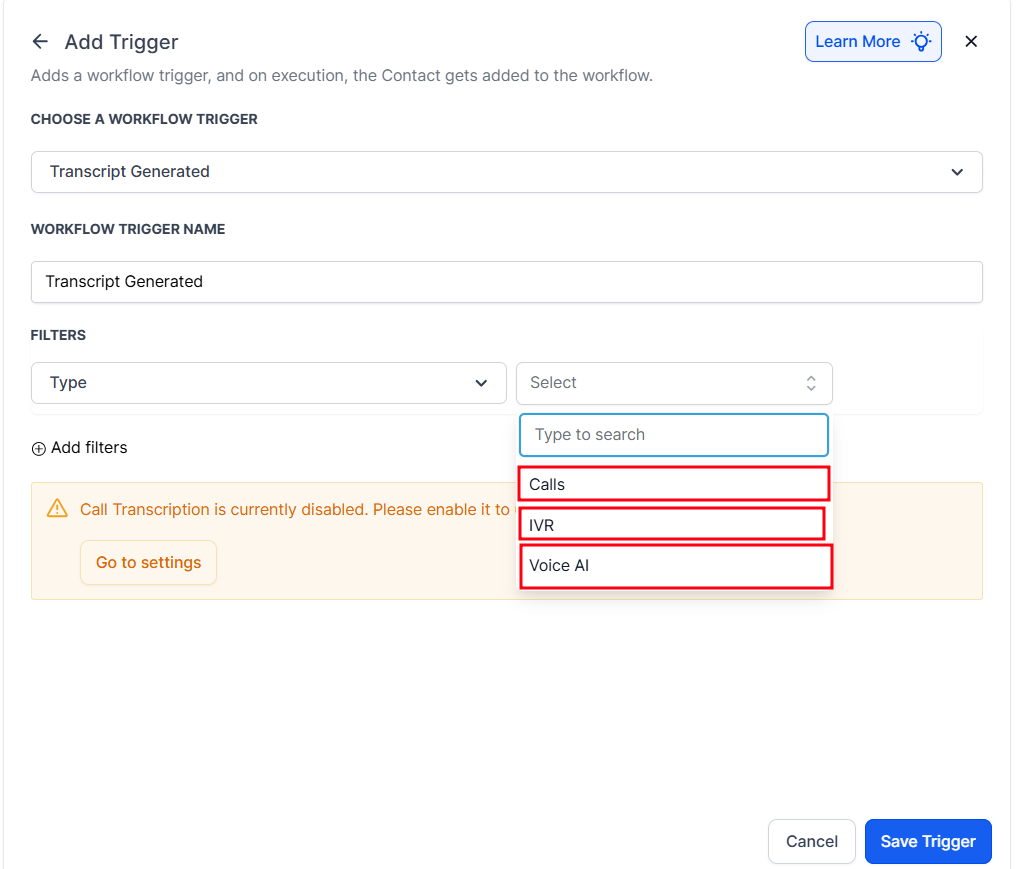Select IVR from the dropdown list

(671, 524)
